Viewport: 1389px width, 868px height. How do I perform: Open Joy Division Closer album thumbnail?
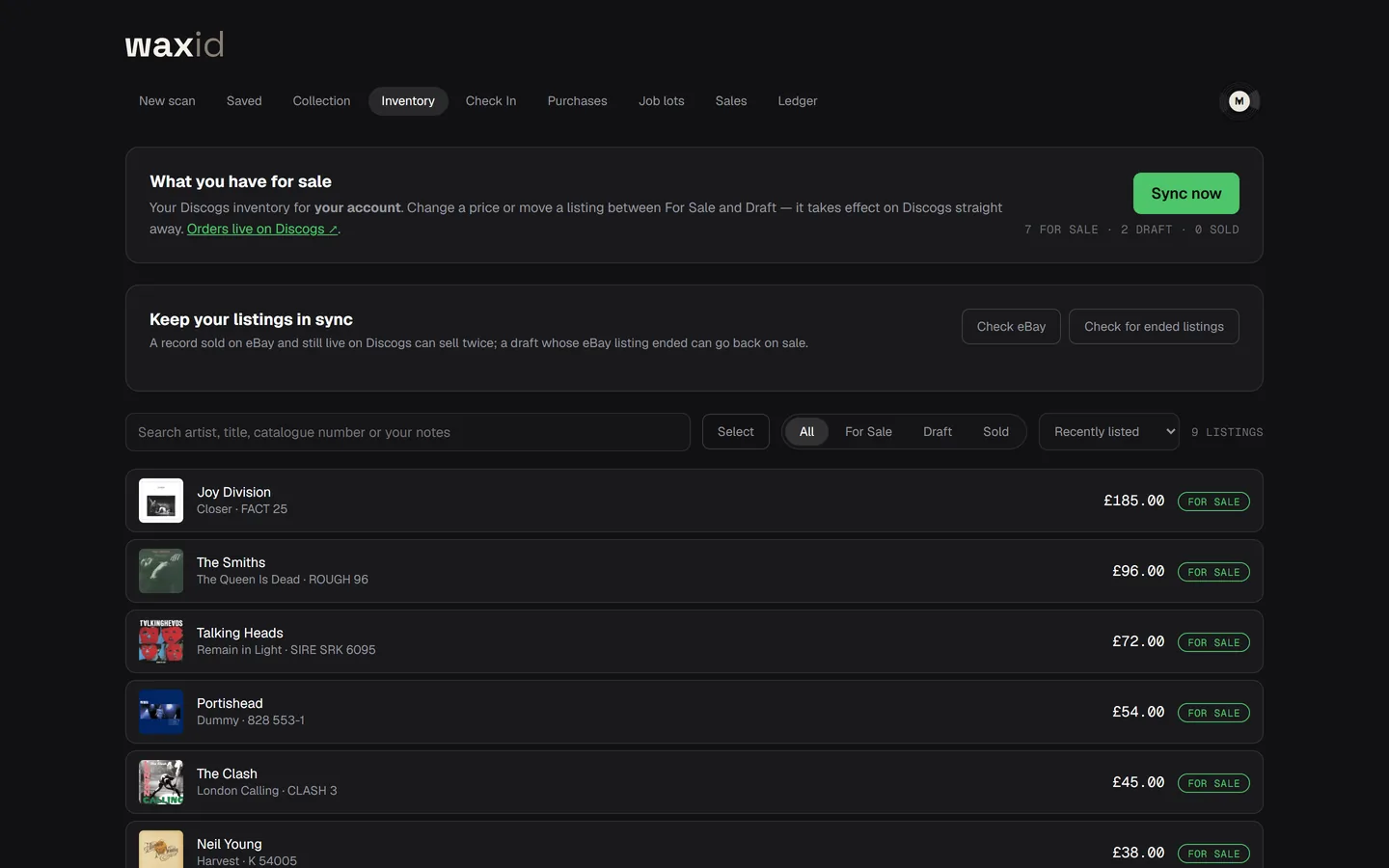point(161,501)
